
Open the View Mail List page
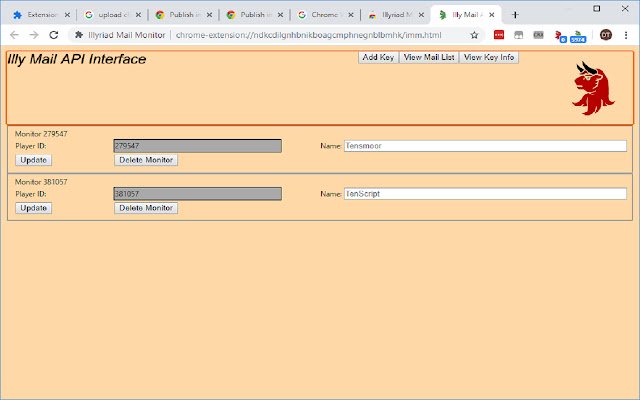[x=429, y=58]
